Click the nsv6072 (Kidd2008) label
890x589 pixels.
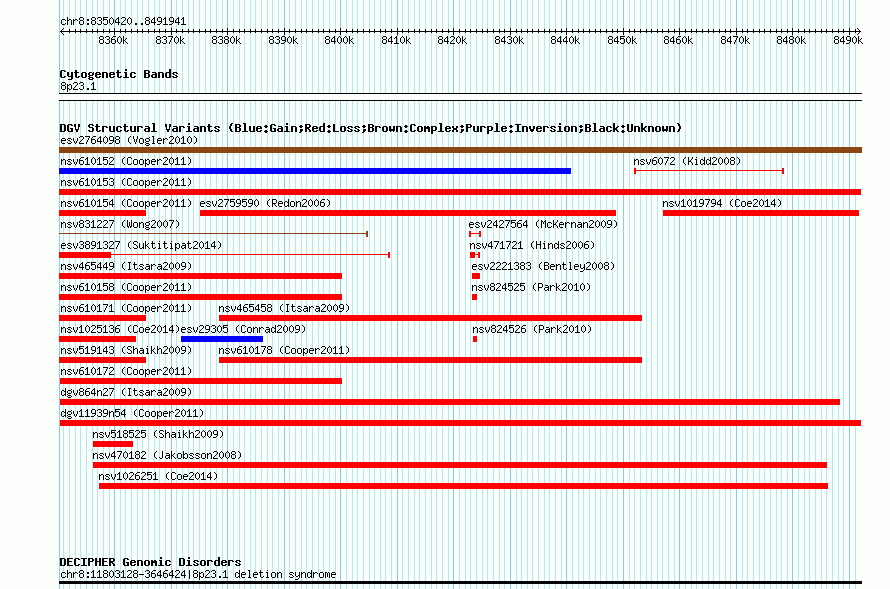(687, 161)
